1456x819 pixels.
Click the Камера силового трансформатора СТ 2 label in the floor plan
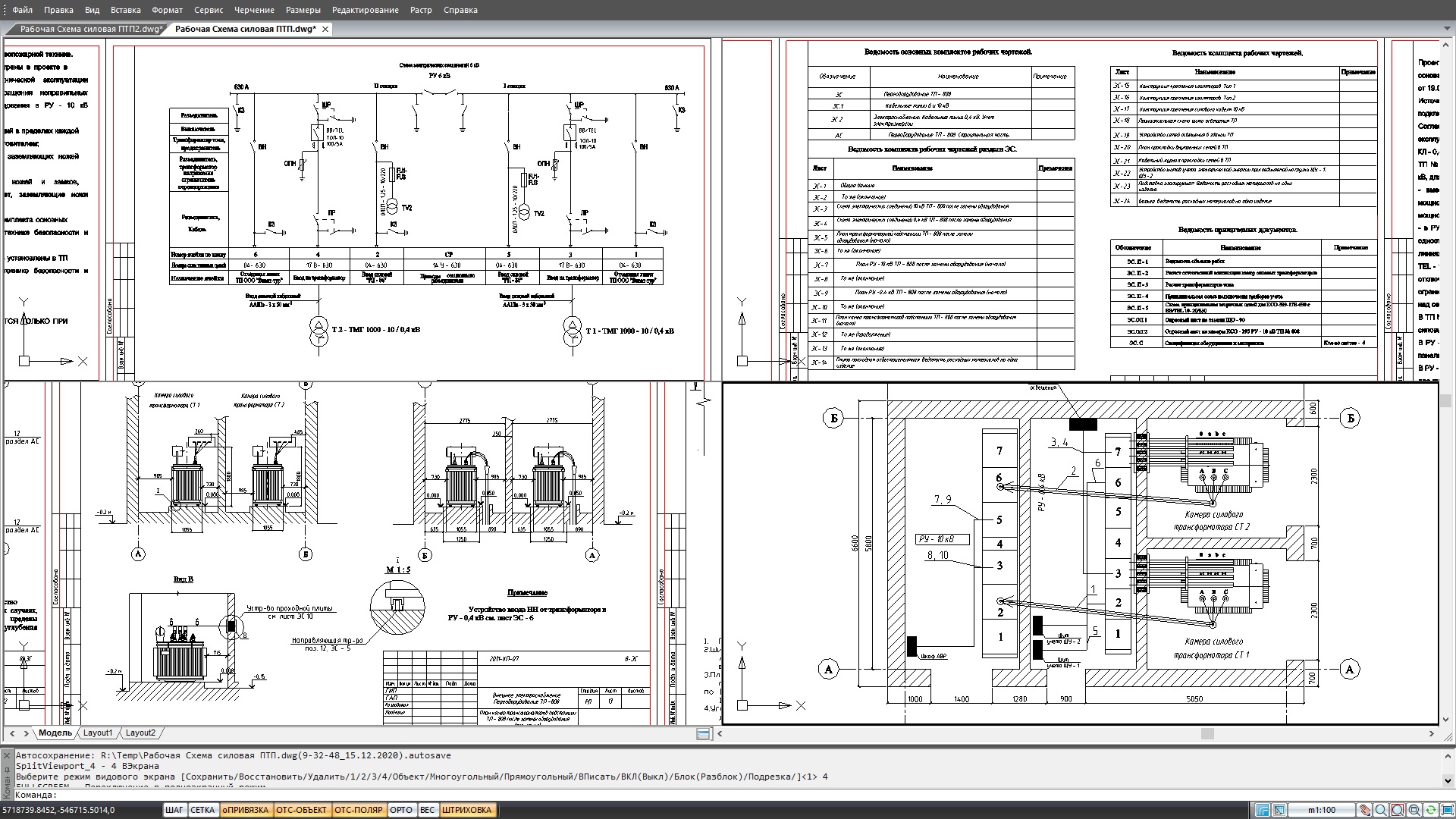[x=1212, y=520]
